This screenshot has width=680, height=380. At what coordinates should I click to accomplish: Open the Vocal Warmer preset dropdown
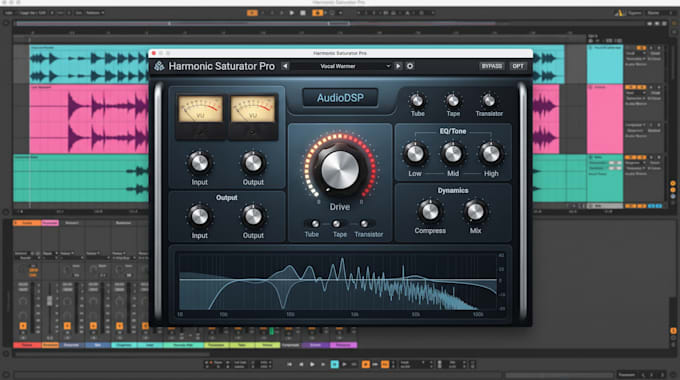point(343,66)
